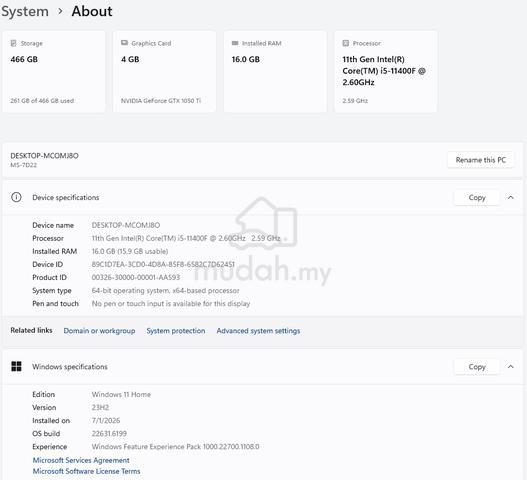This screenshot has height=480, width=527.
Task: Click the Rename this PC button
Action: [x=480, y=160]
